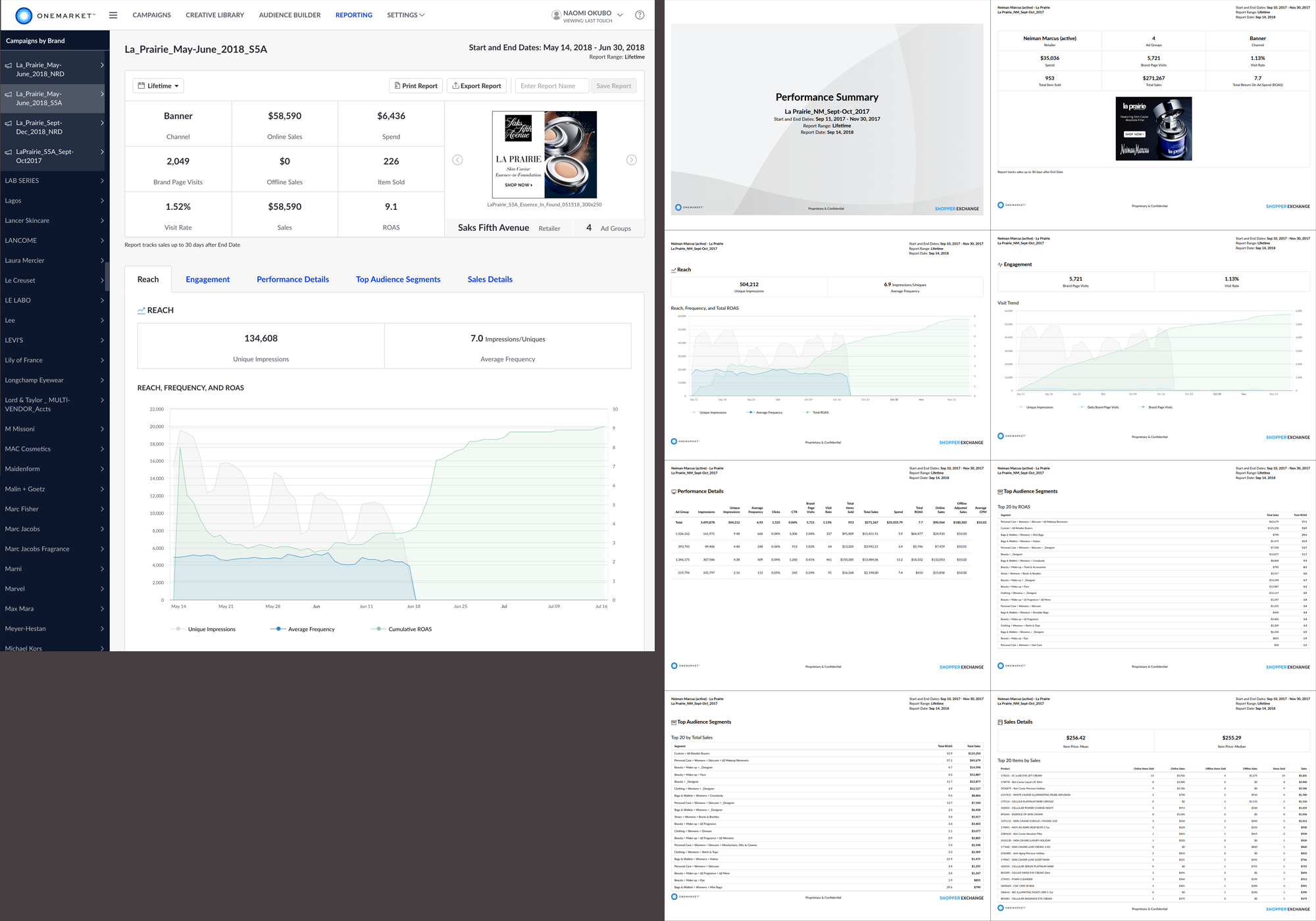Switch to the Engagement tab
Image resolution: width=1316 pixels, height=921 pixels.
[x=207, y=280]
